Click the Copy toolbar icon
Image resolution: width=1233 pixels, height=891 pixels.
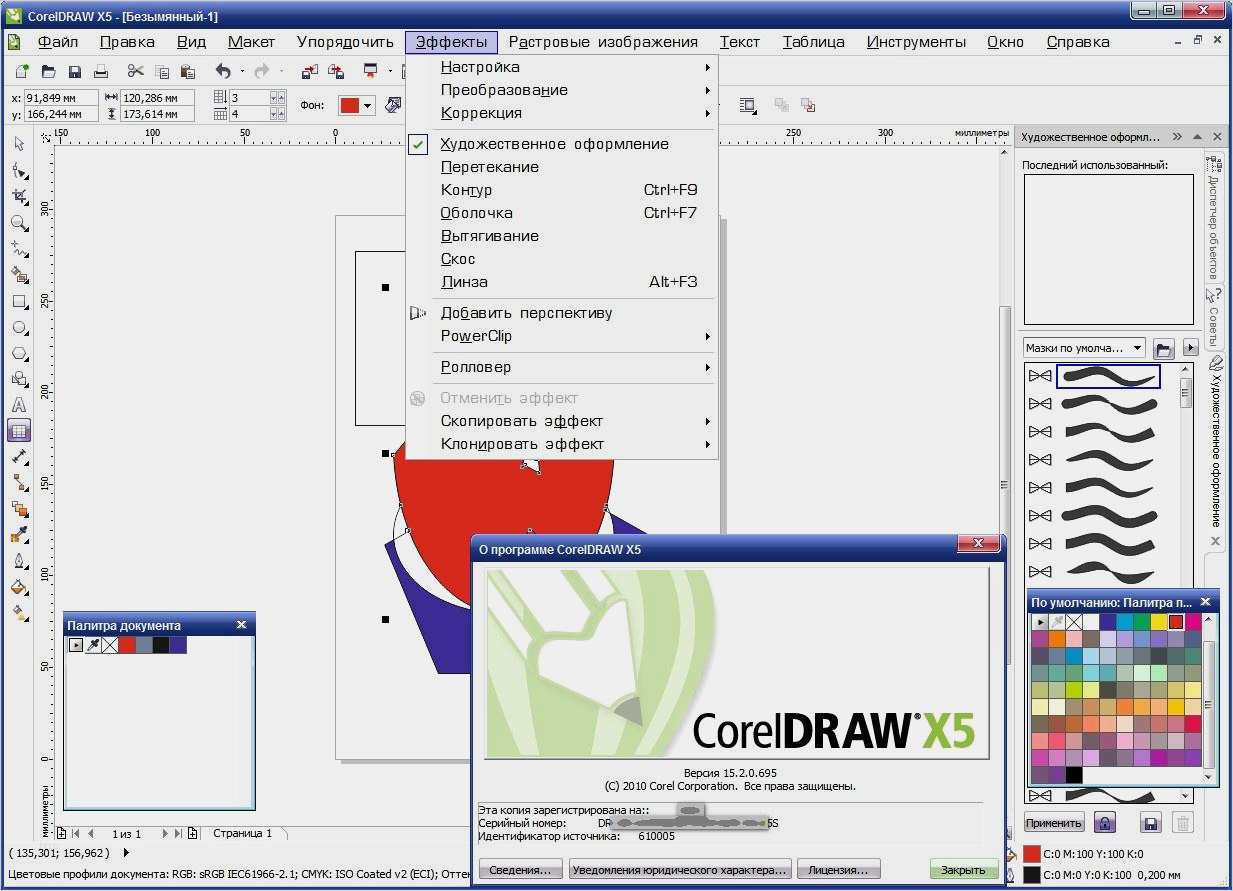pos(162,71)
